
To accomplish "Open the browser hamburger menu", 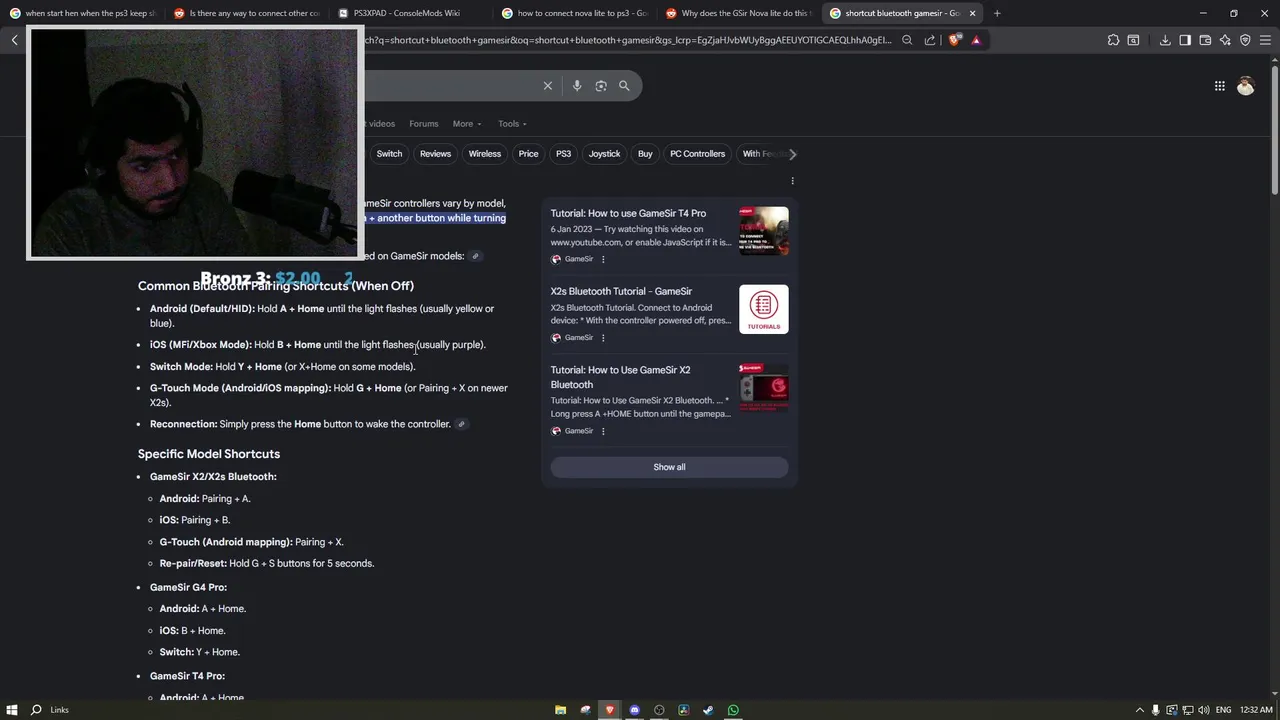I will click(x=1265, y=40).
